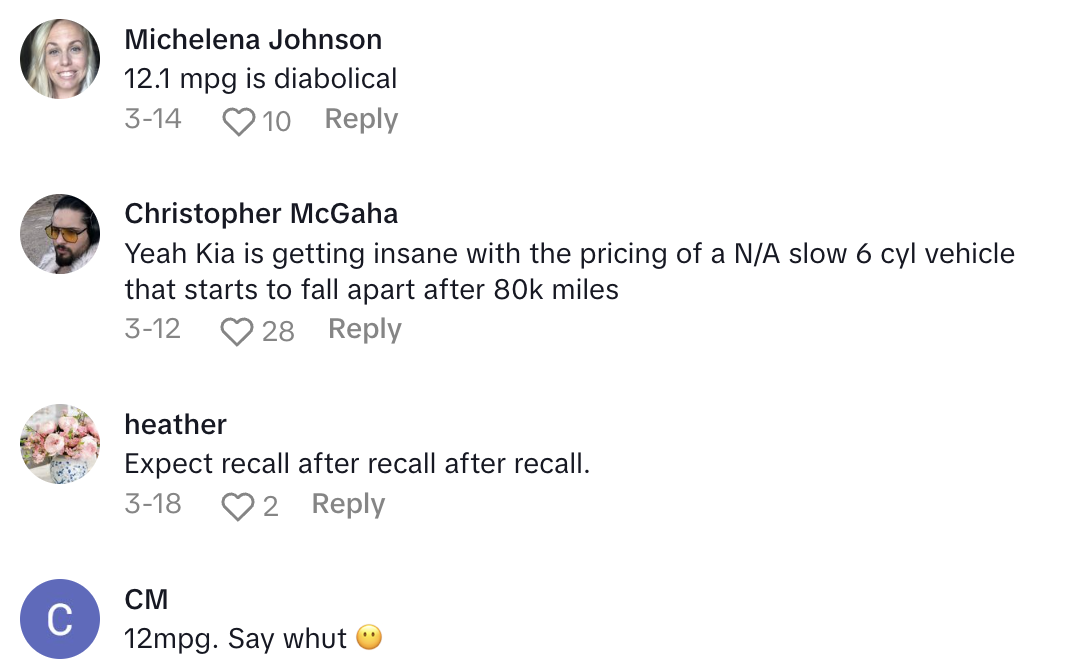Select the username Michelena Johnson
This screenshot has width=1072, height=664.
[x=253, y=39]
